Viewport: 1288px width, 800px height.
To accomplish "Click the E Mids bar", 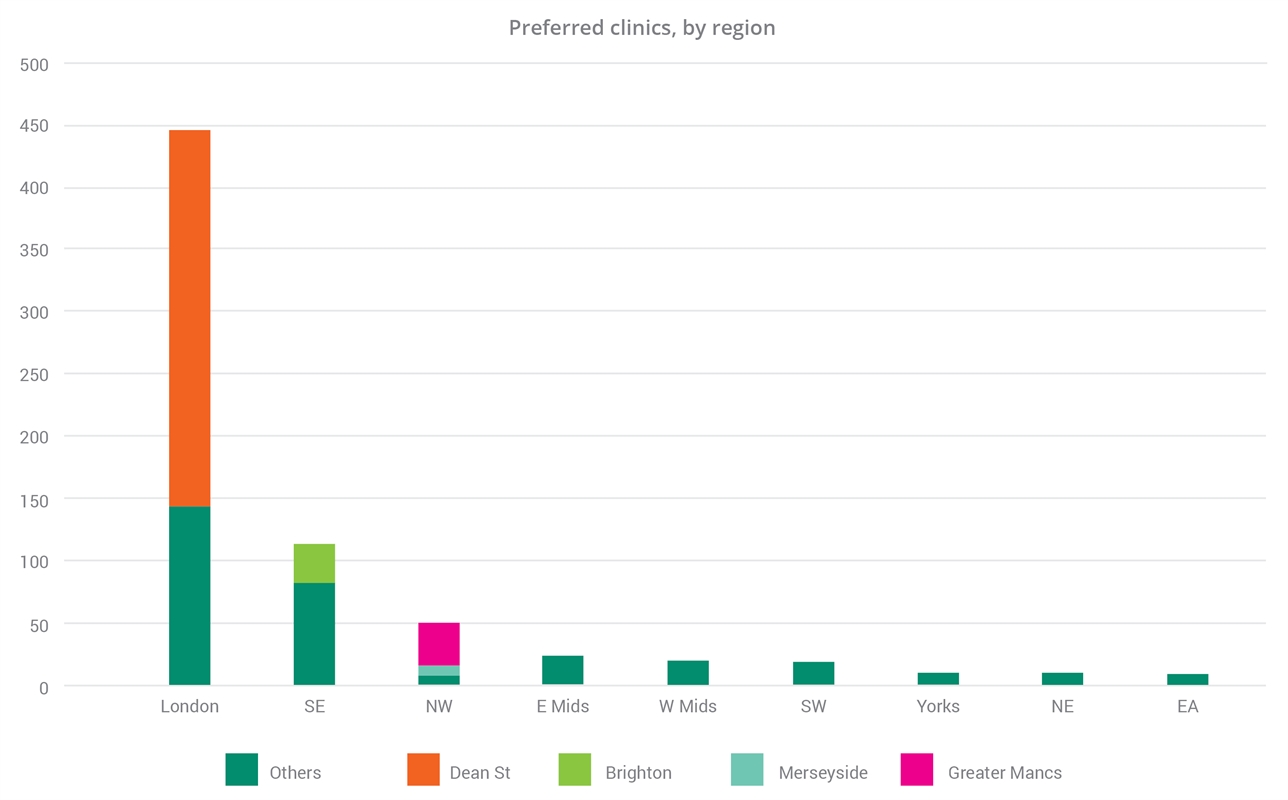I will click(563, 670).
